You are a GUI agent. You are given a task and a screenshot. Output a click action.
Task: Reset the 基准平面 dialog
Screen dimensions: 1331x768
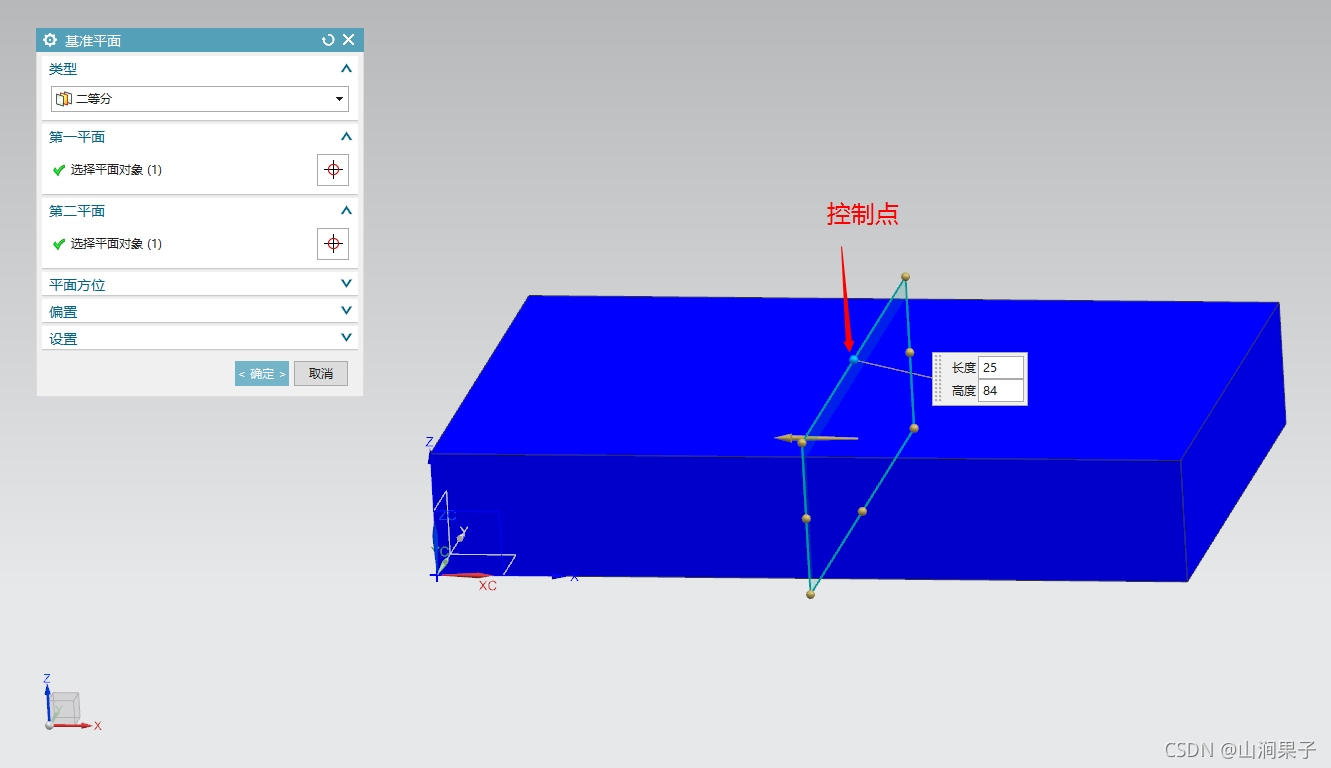[328, 40]
